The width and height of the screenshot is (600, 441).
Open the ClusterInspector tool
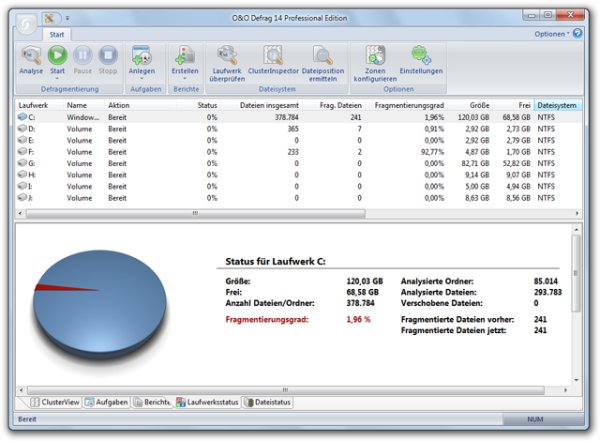pyautogui.click(x=273, y=56)
